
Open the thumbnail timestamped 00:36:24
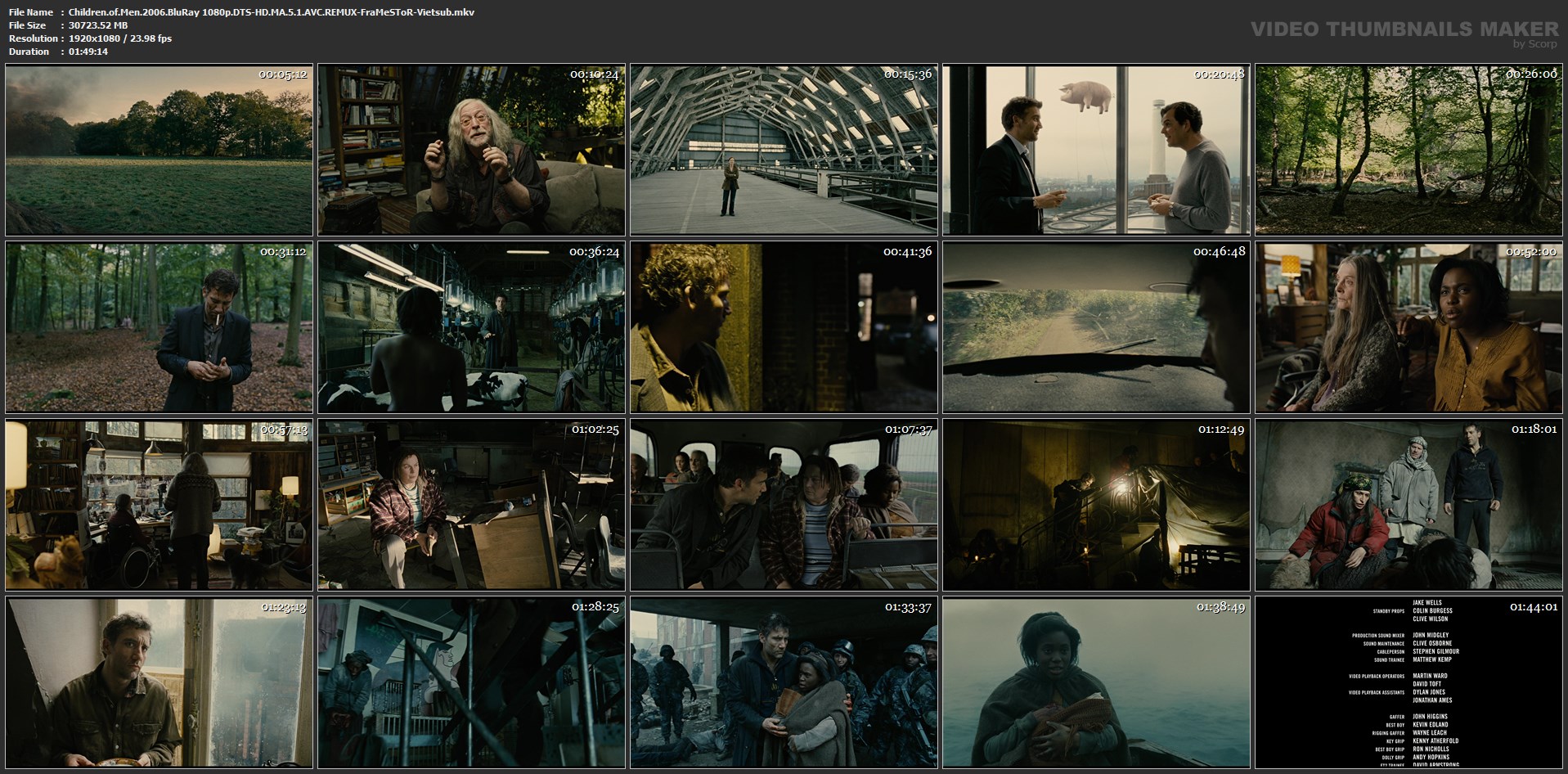(471, 327)
